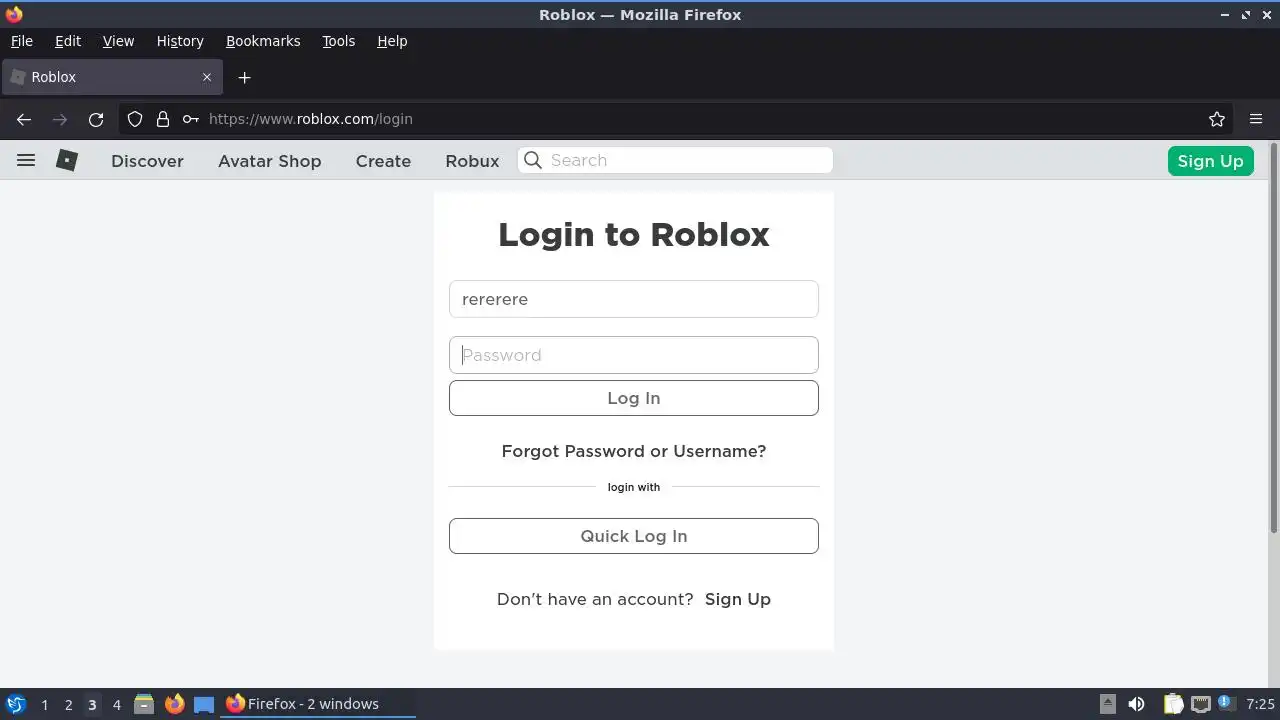Click the page vertical scrollbar
Screen dimensions: 1280x720
[1274, 340]
